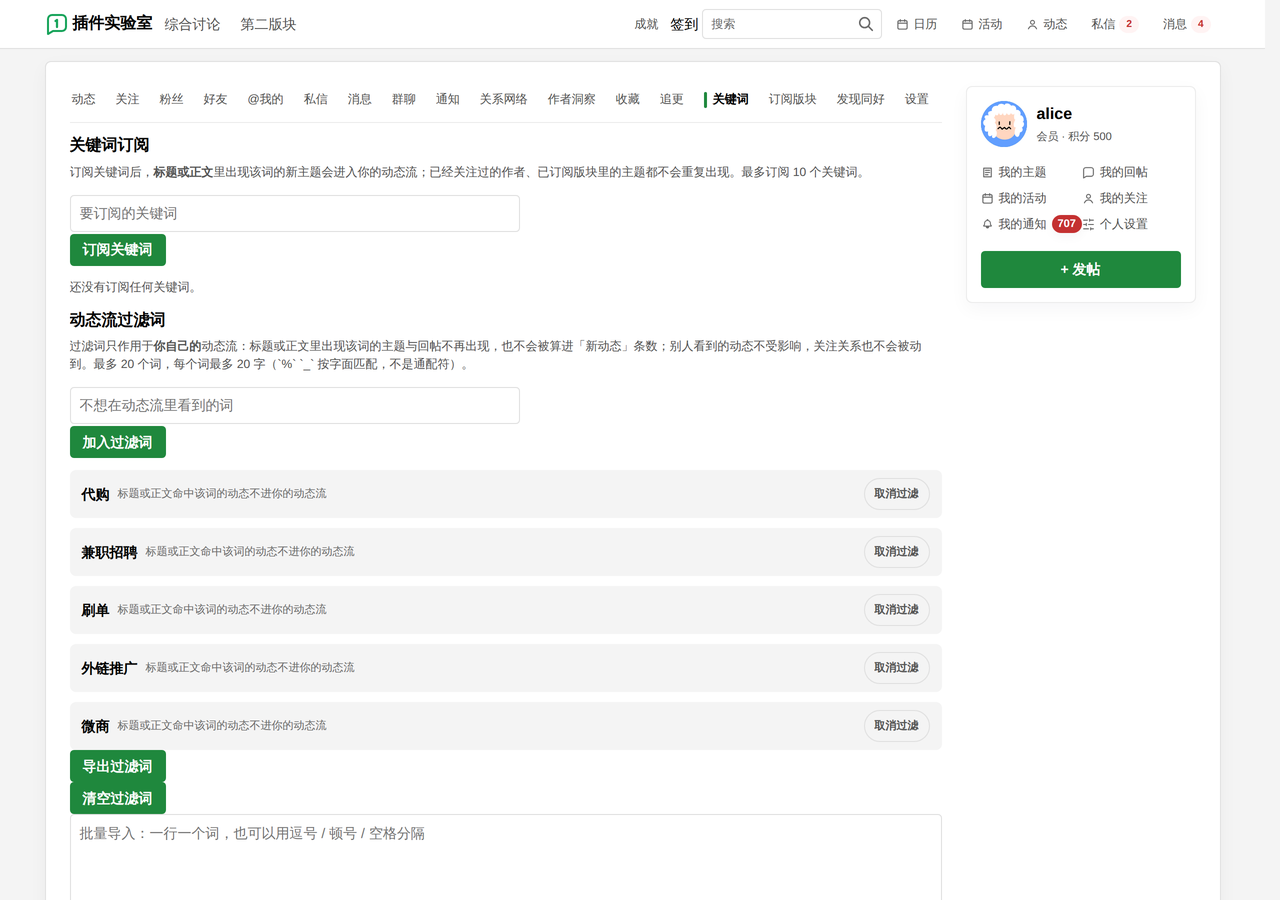Select the 设置 tab
The width and height of the screenshot is (1280, 900).
[x=917, y=99]
